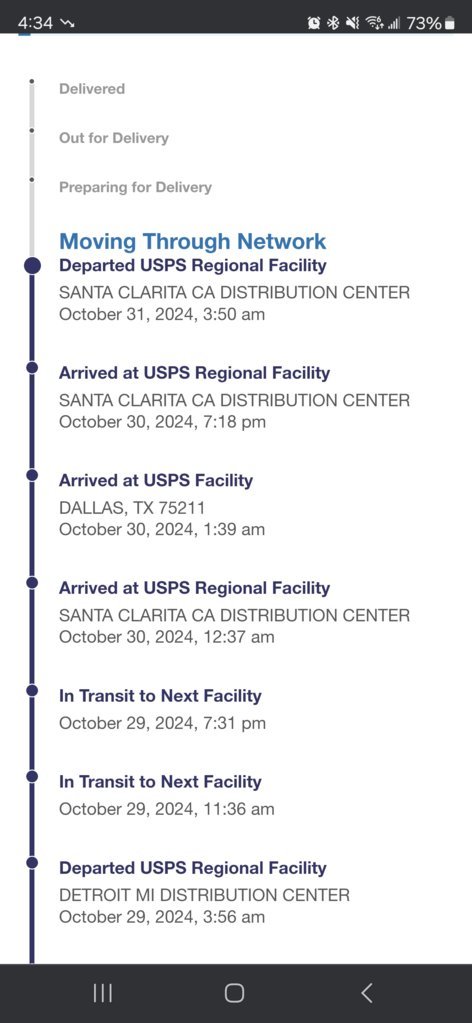472x1023 pixels.
Task: Select the Out for Delivery step
Action: tap(114, 138)
